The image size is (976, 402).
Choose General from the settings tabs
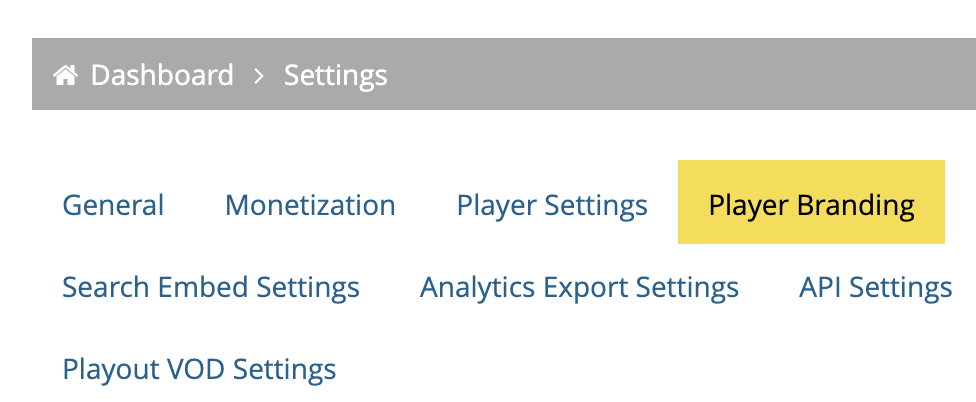pyautogui.click(x=113, y=205)
